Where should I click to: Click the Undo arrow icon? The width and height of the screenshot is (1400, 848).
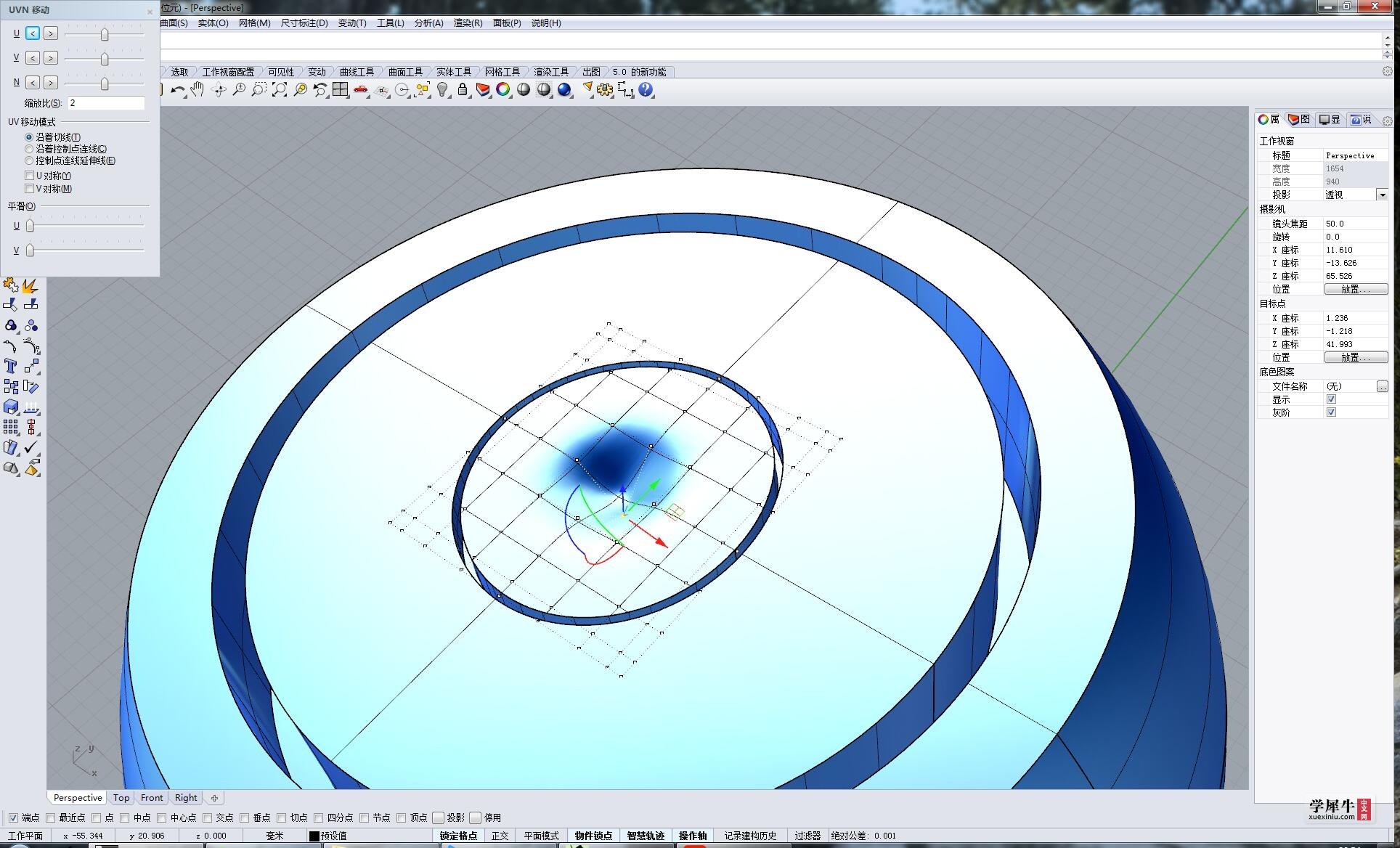[x=178, y=90]
